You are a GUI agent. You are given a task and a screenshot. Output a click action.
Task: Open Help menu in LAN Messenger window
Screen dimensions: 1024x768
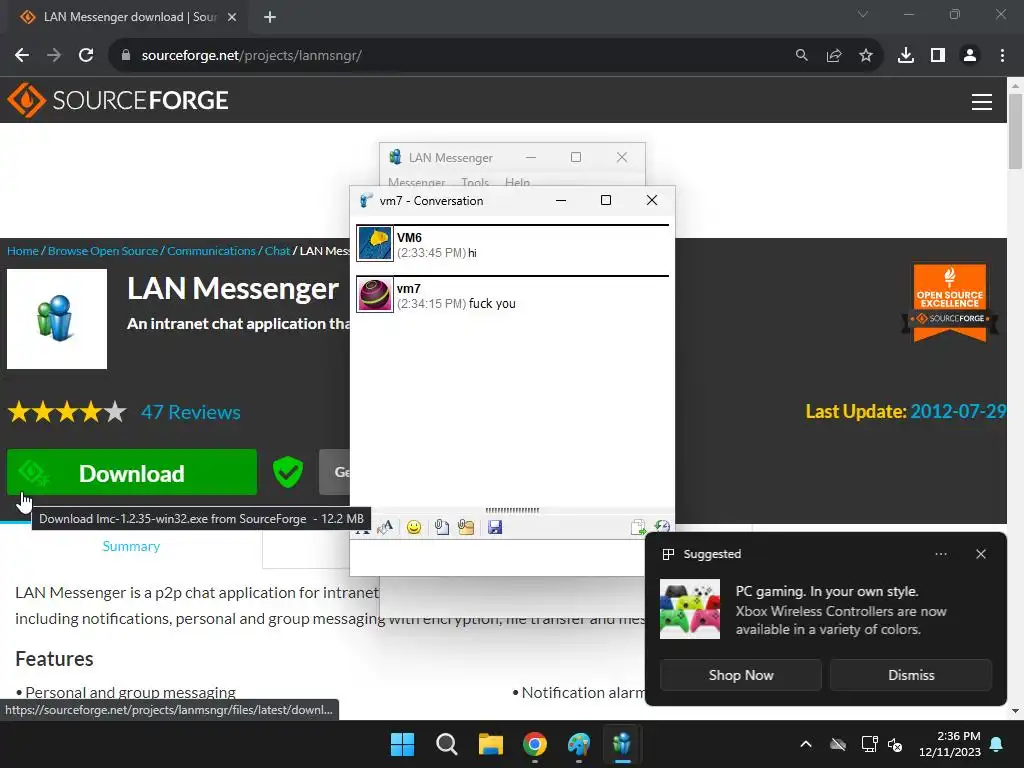[517, 182]
